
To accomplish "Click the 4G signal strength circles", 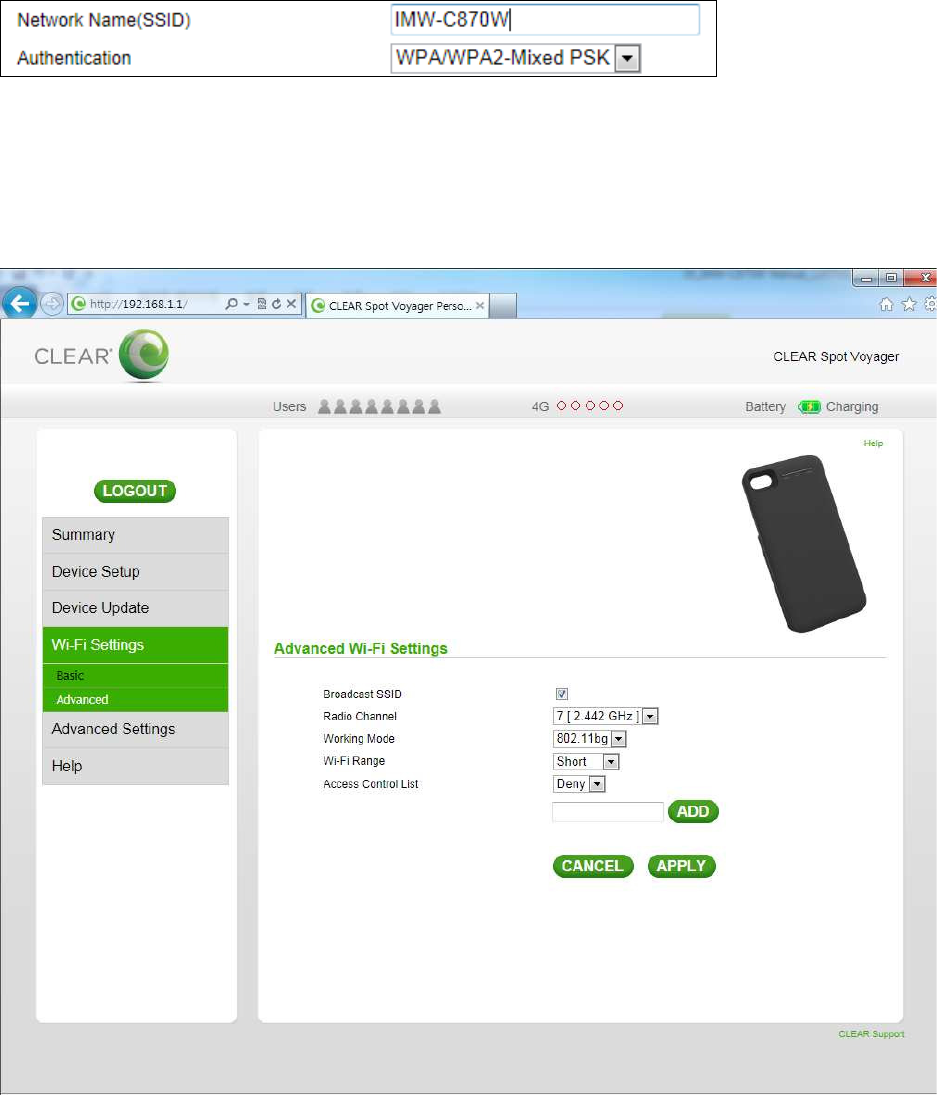I will 589,406.
